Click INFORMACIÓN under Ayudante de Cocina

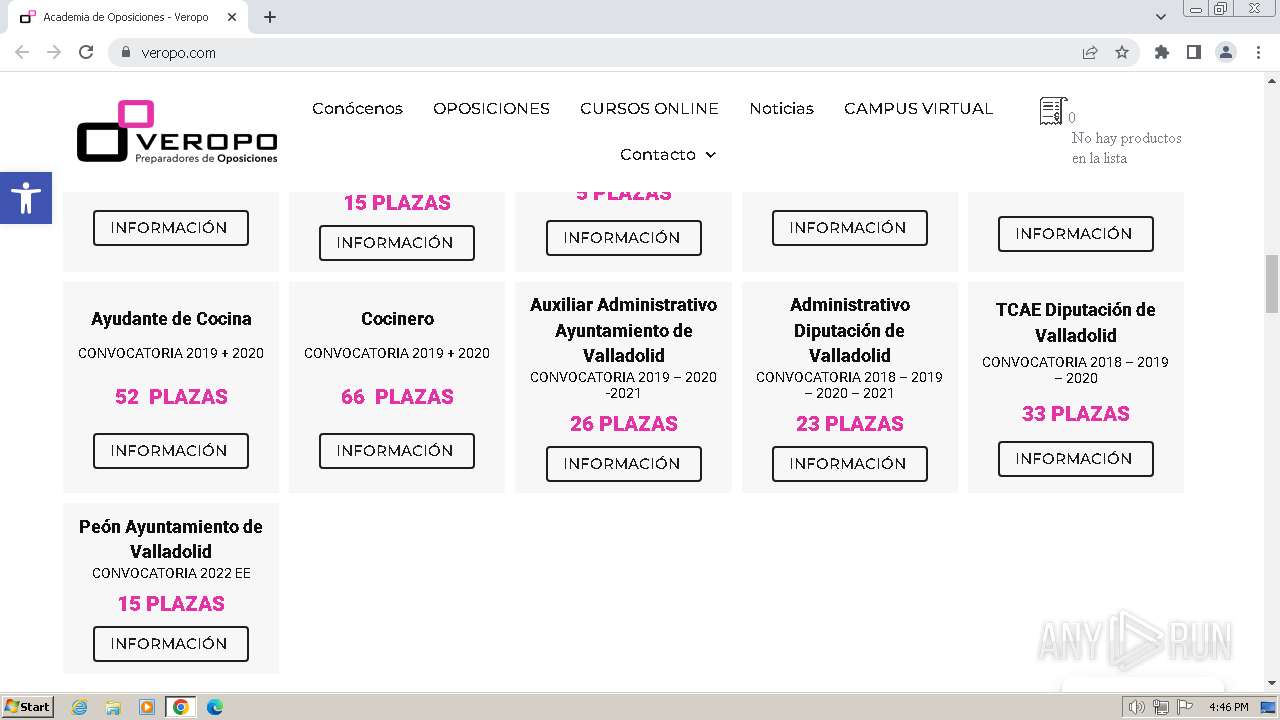click(x=171, y=451)
